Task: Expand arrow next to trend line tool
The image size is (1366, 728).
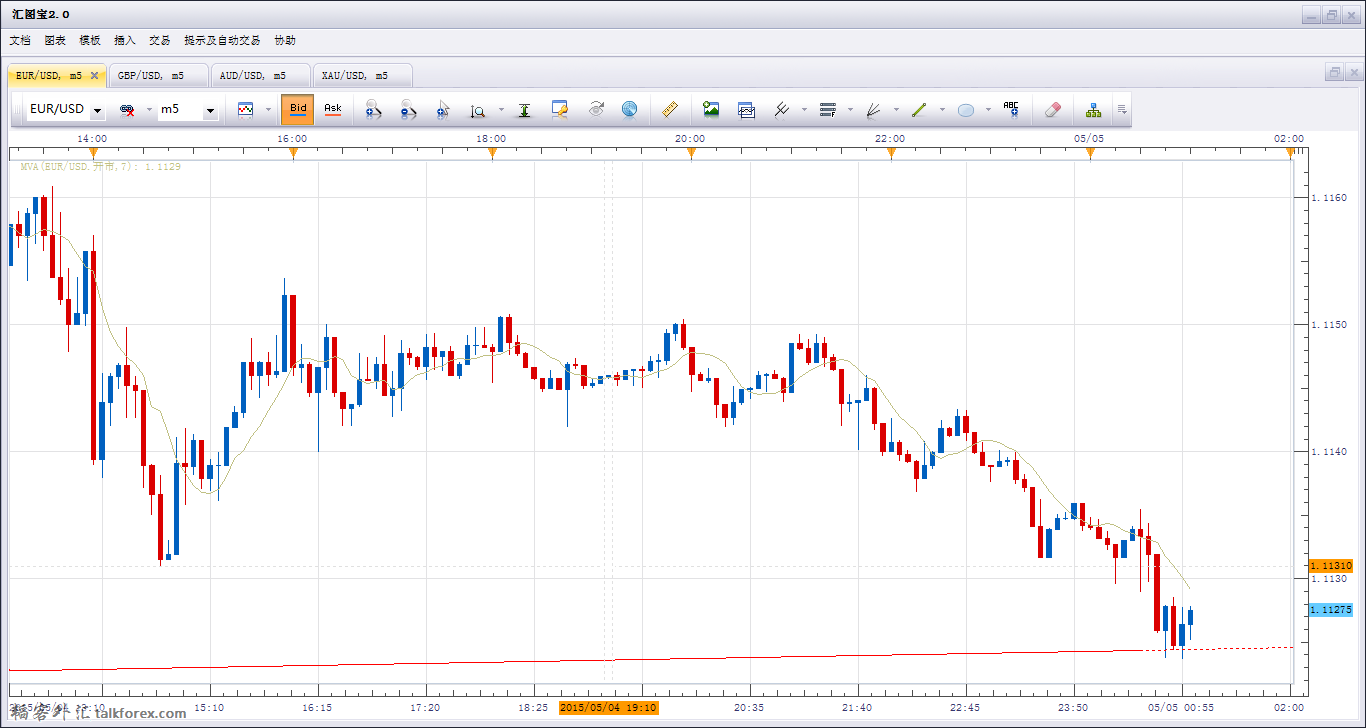Action: point(942,110)
